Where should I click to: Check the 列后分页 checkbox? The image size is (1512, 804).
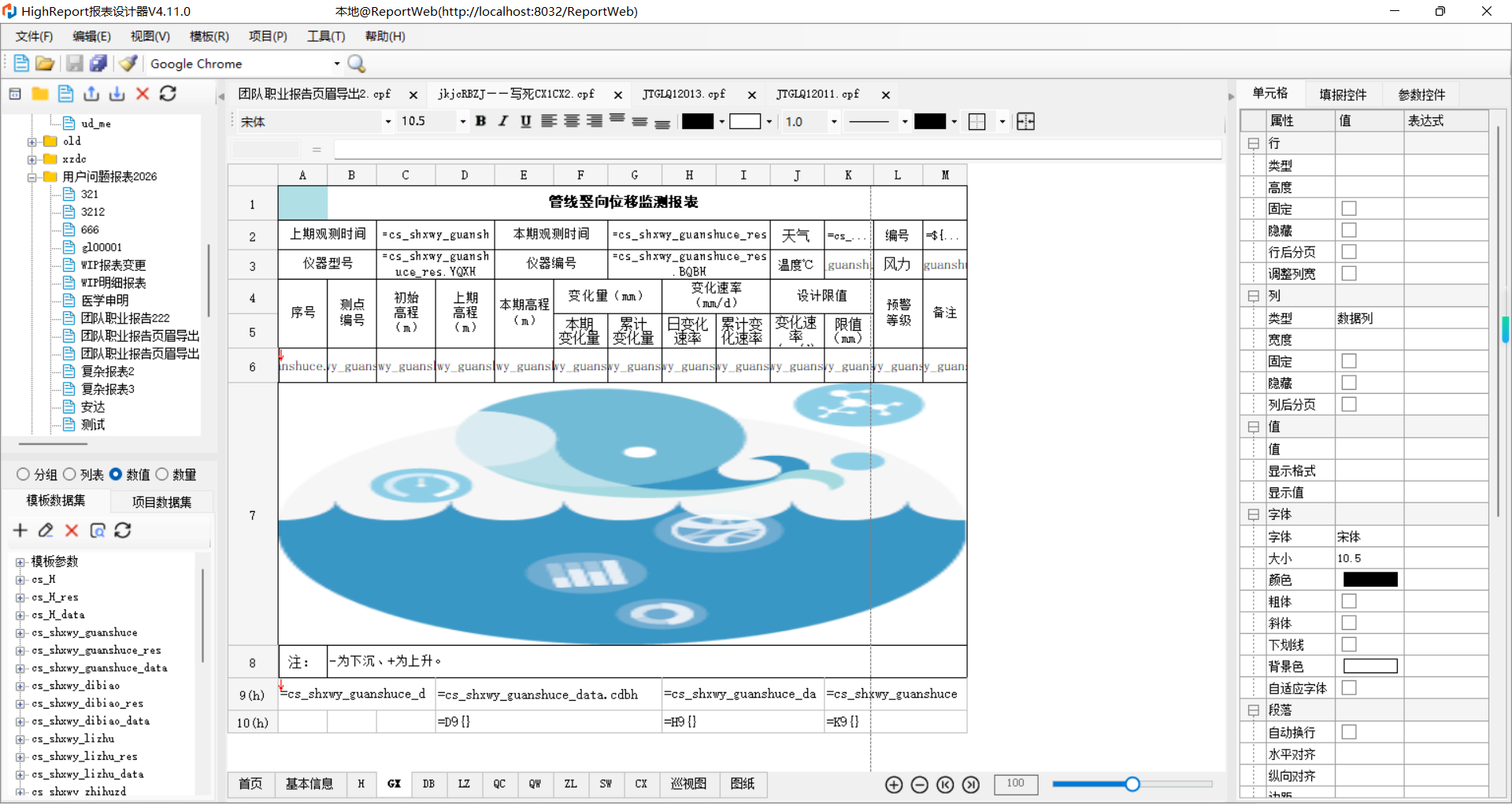[1349, 404]
